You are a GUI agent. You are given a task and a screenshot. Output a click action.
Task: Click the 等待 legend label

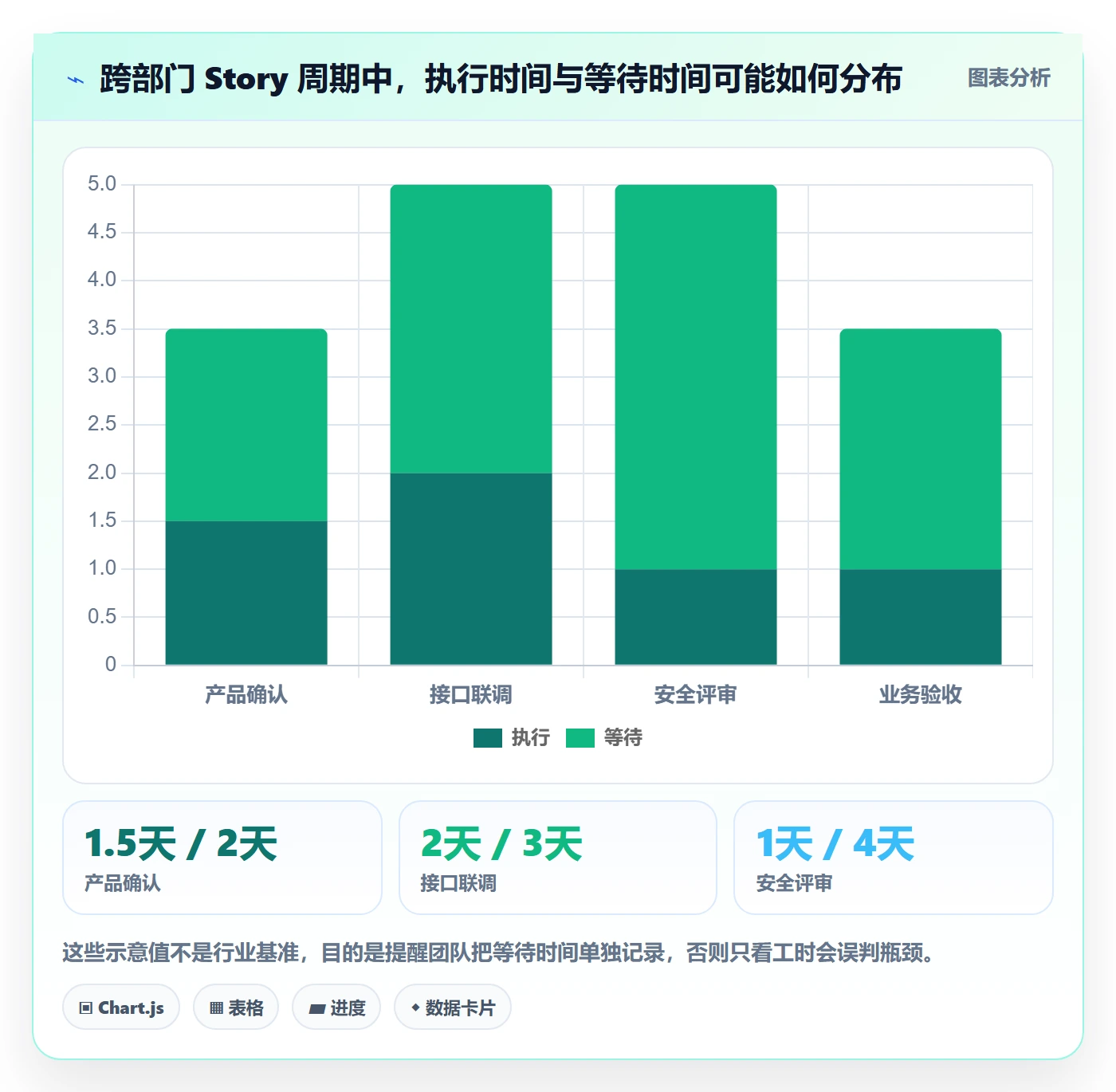pos(623,738)
